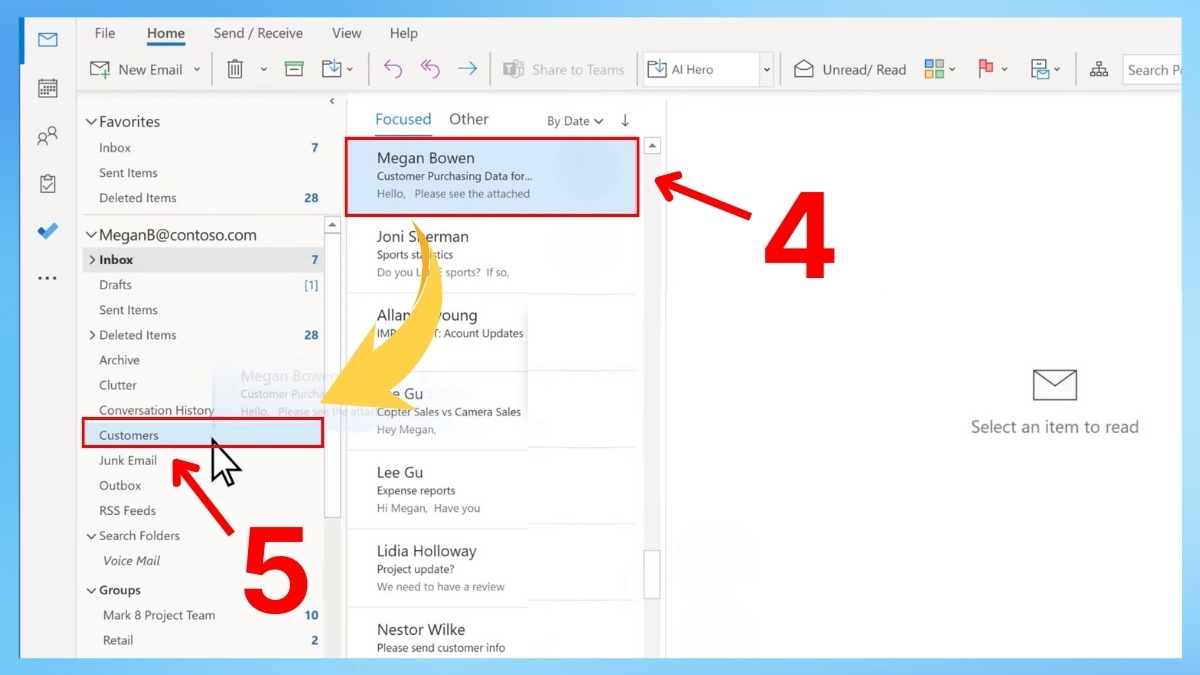
Task: Click the org chart groups icon
Action: 1099,69
